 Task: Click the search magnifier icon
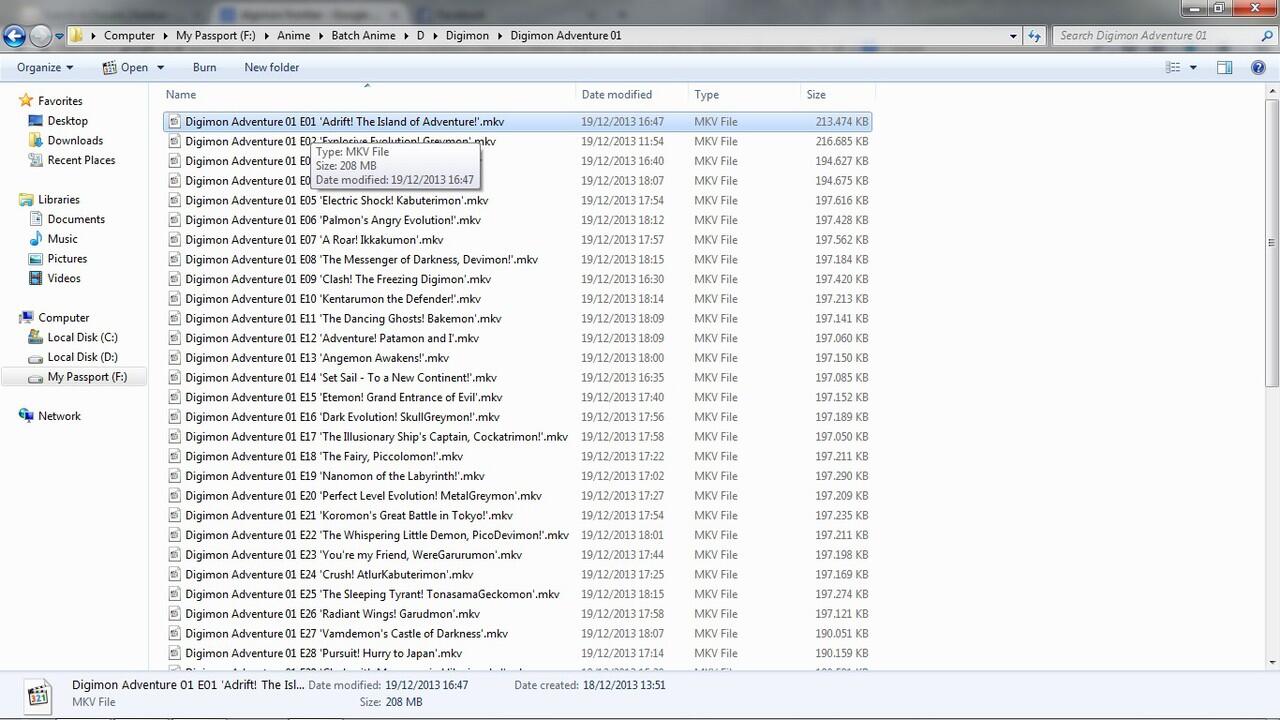point(1267,36)
